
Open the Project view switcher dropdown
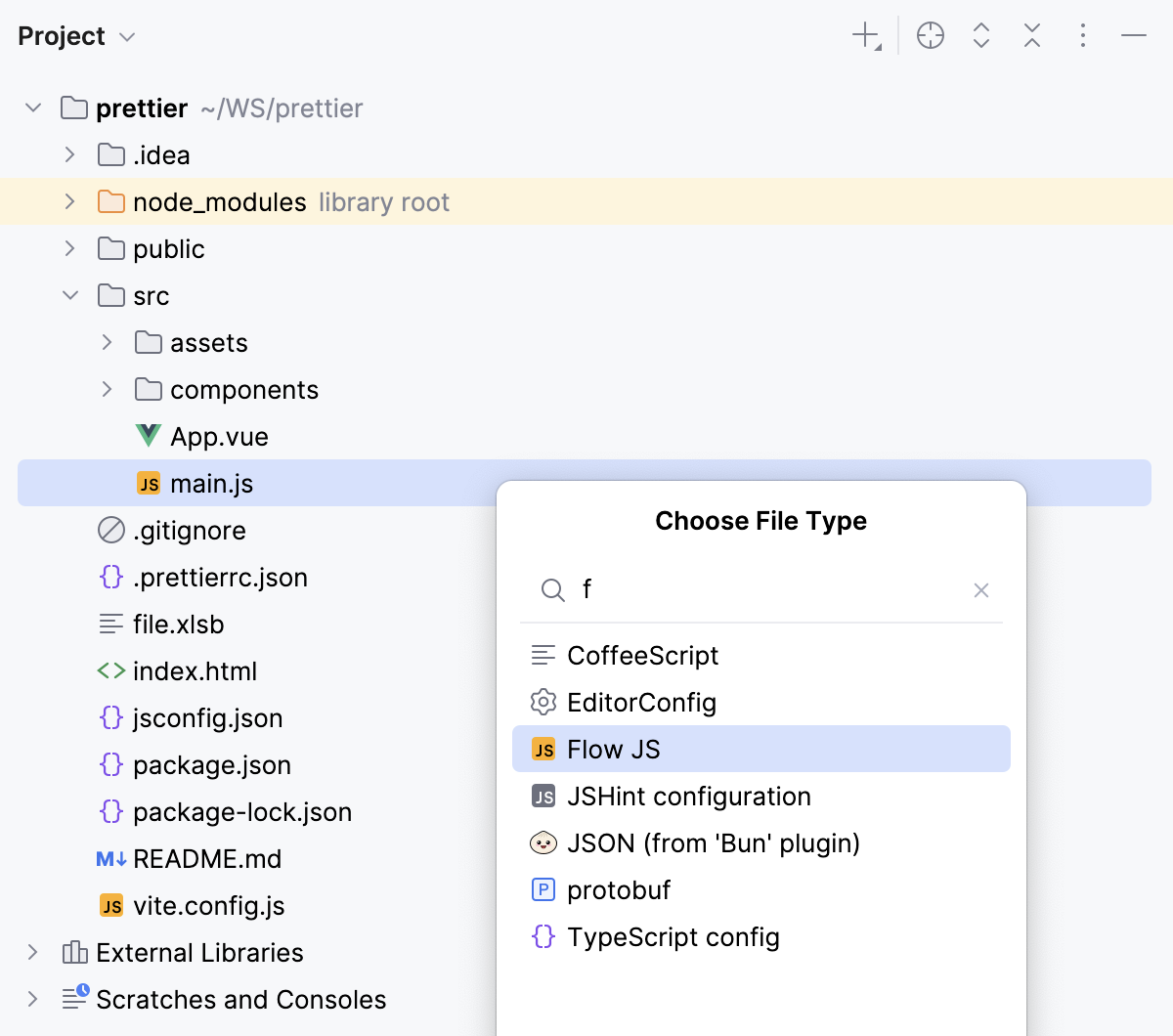[126, 36]
